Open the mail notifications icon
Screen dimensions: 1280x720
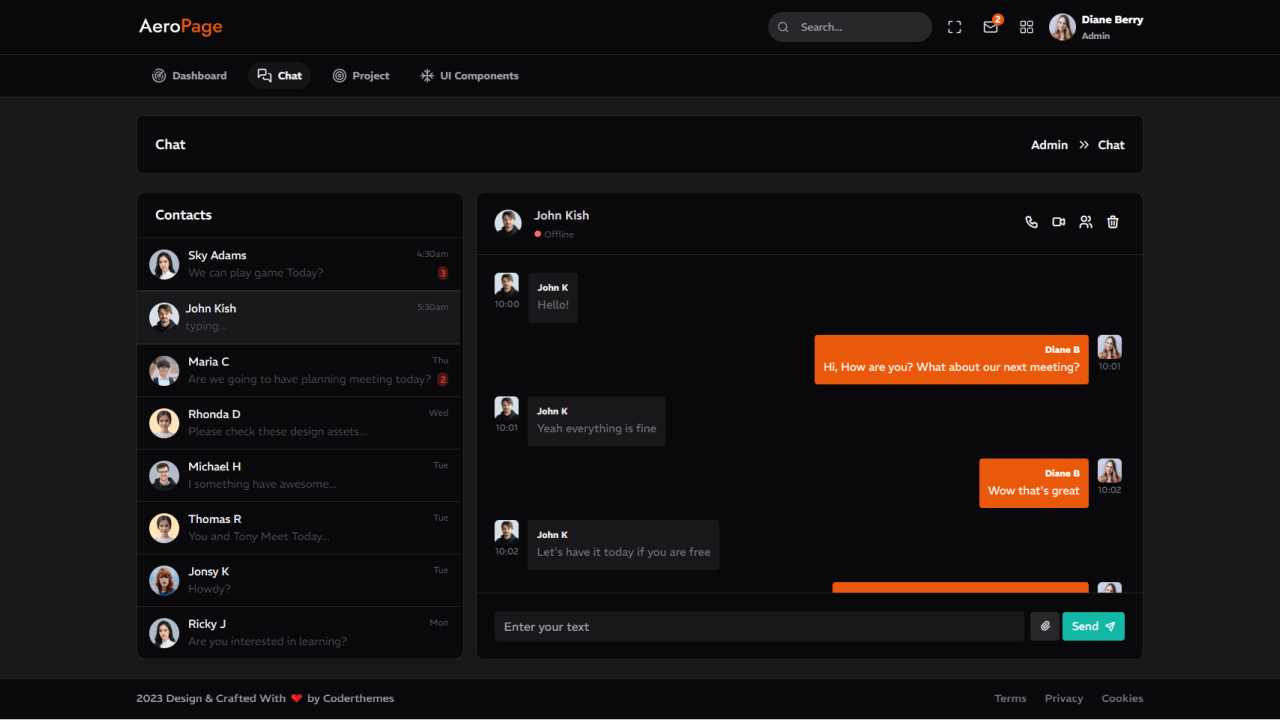[x=990, y=27]
